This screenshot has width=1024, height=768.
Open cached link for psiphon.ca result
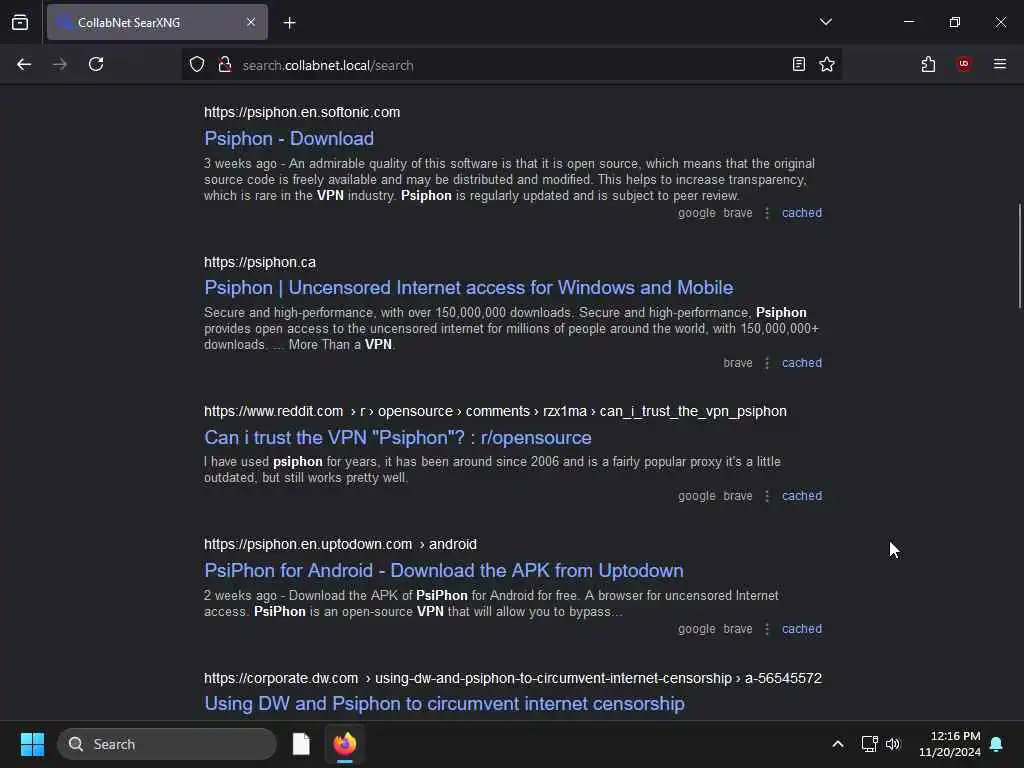pos(802,362)
